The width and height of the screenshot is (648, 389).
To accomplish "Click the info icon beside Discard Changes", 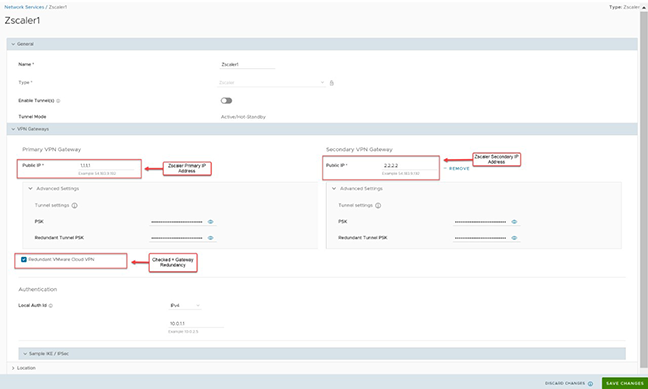I will 590,384.
